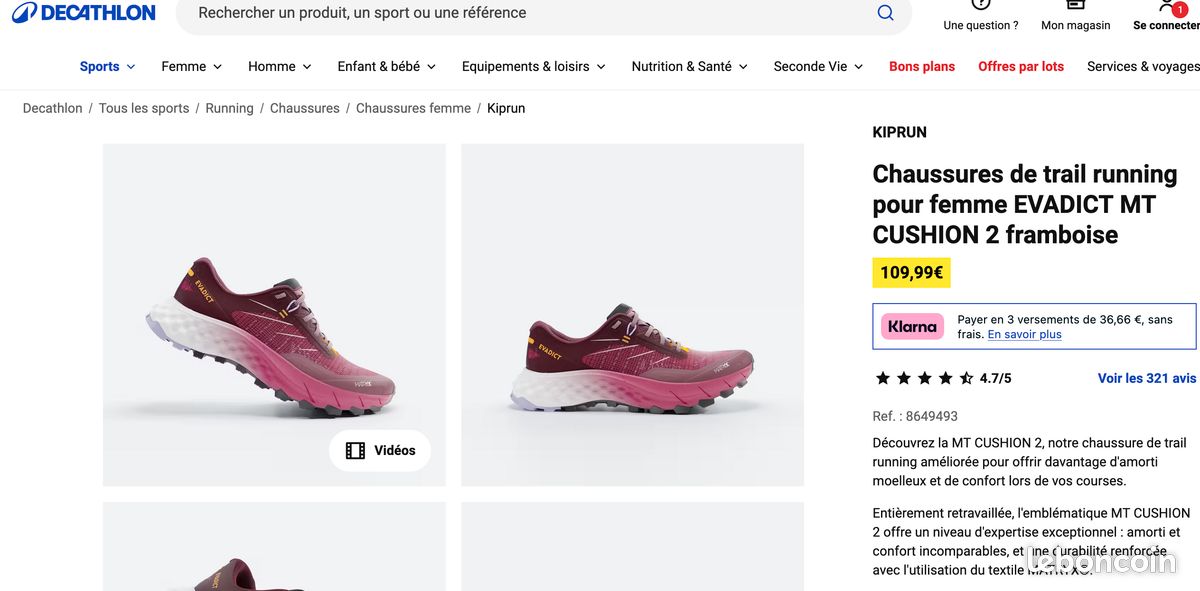Click the Klarna payment logo
This screenshot has height=591, width=1200.
click(912, 326)
